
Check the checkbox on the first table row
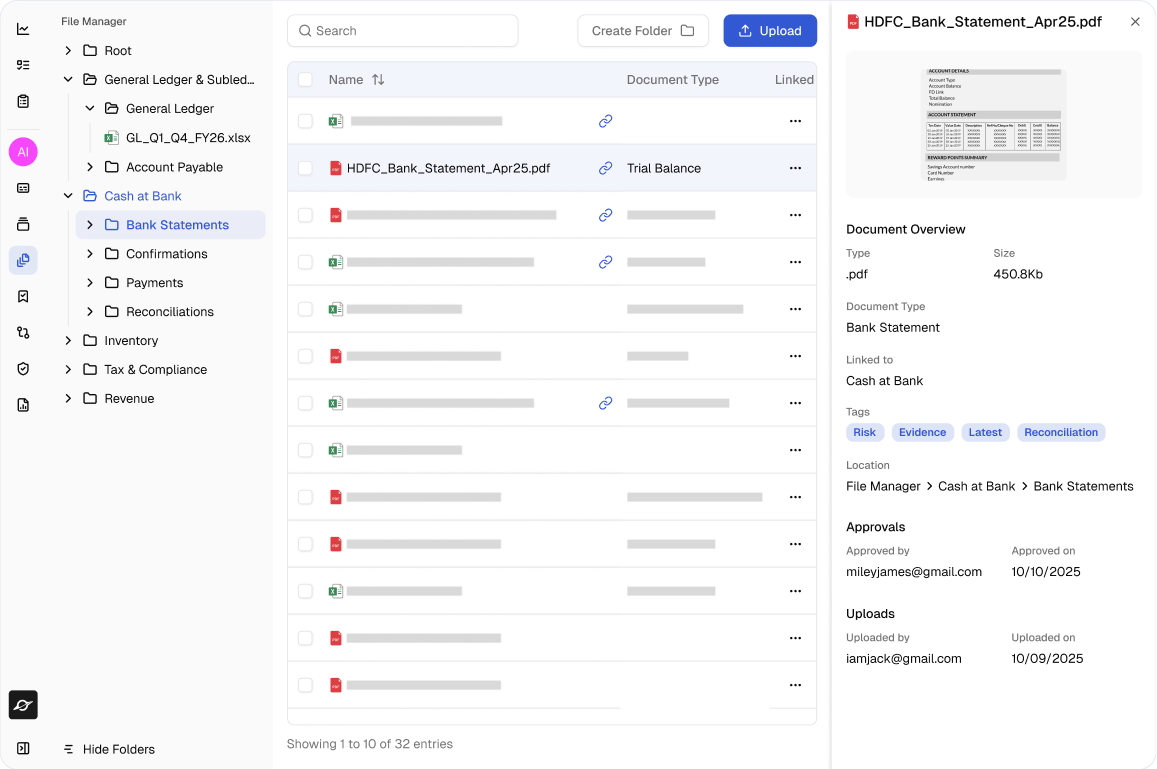pos(305,121)
